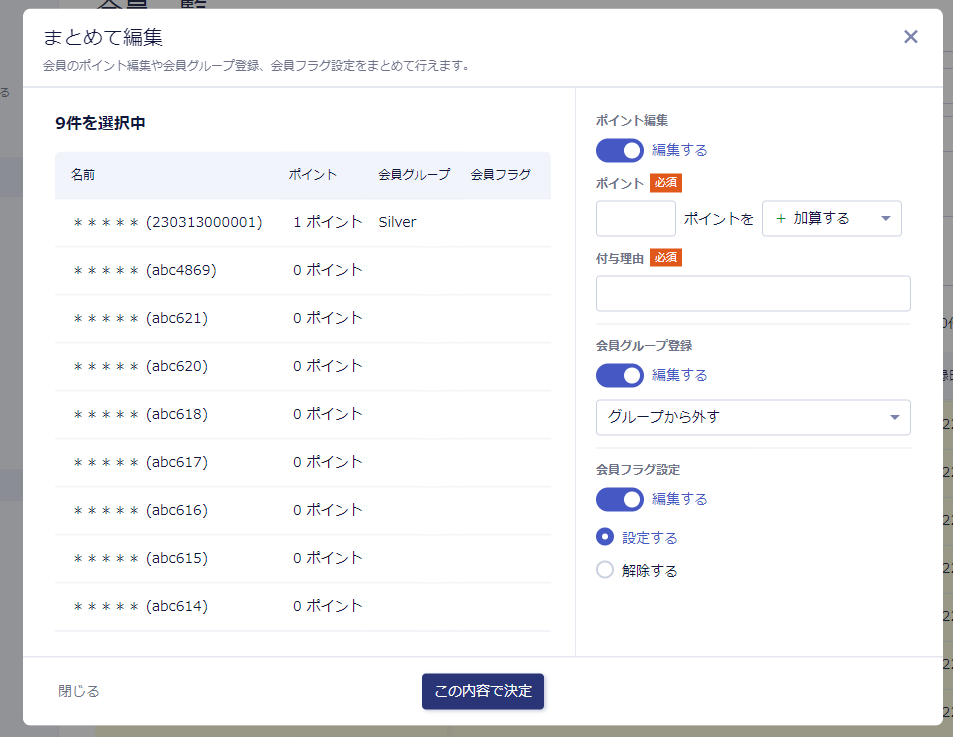Click the 閉じる link
This screenshot has height=737, width=953.
[79, 691]
